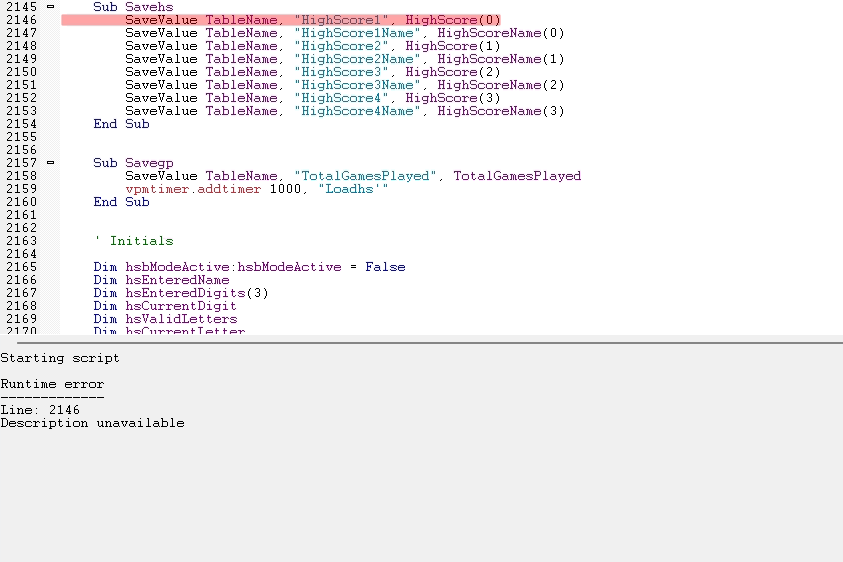This screenshot has height=562, width=843.
Task: Click "Runtime error" message in output
Action: [x=52, y=384]
